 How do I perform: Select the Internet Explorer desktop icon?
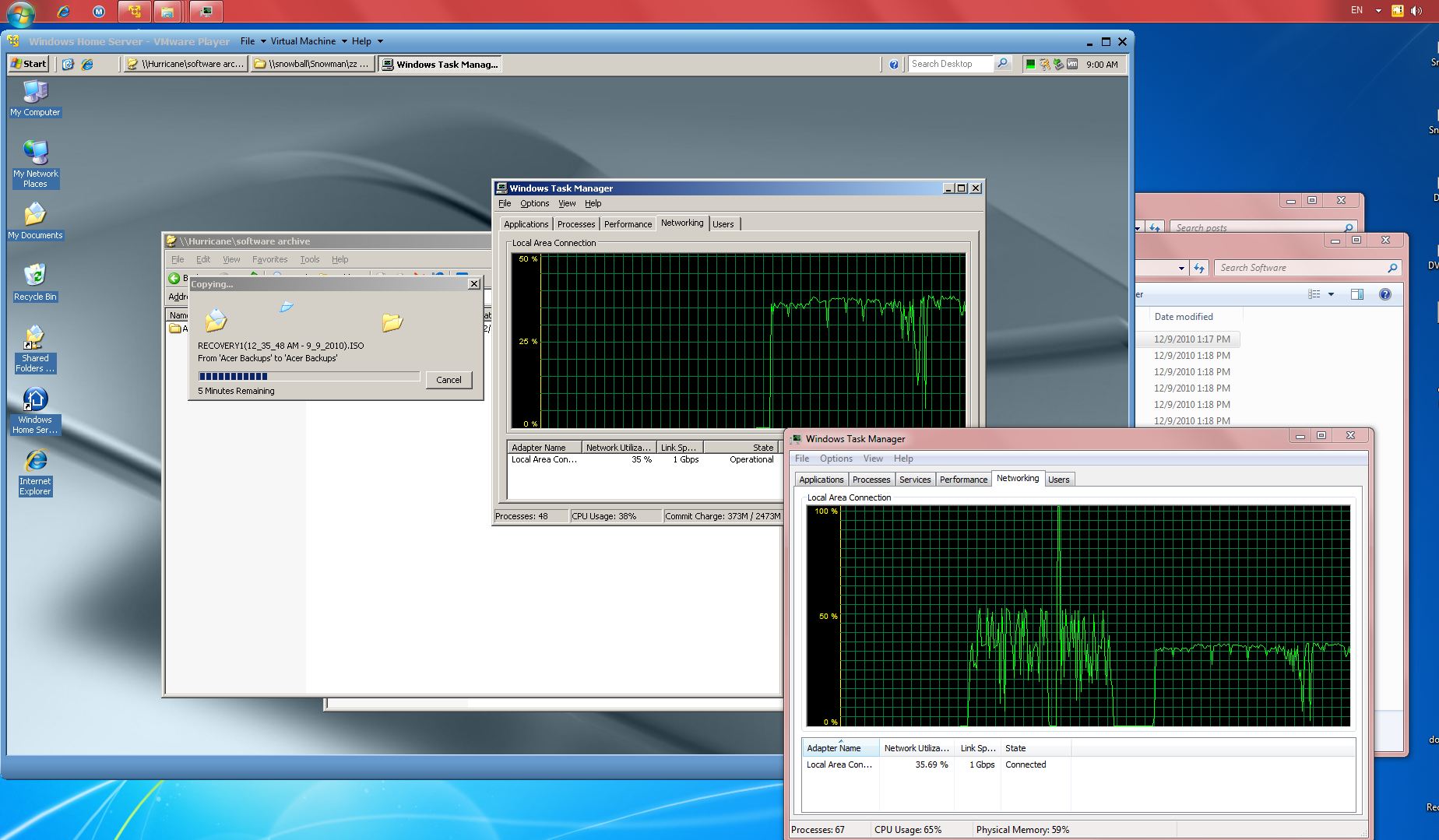pos(35,473)
